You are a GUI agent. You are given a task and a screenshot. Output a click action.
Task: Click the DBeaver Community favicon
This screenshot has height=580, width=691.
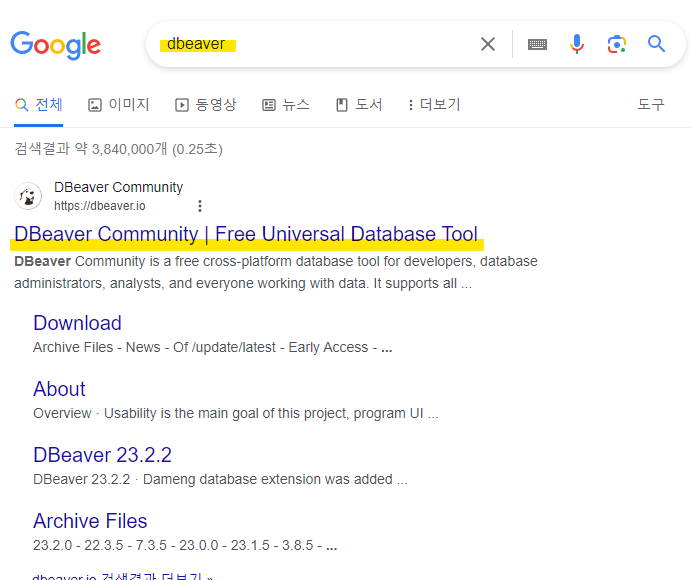28,196
